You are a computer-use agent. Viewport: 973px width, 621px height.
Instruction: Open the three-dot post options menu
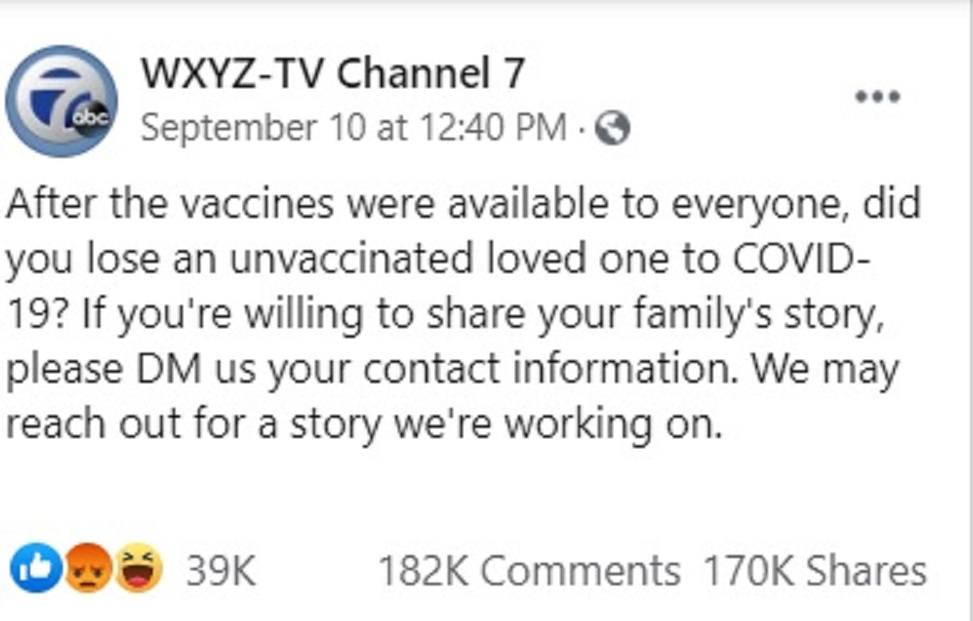click(x=877, y=97)
